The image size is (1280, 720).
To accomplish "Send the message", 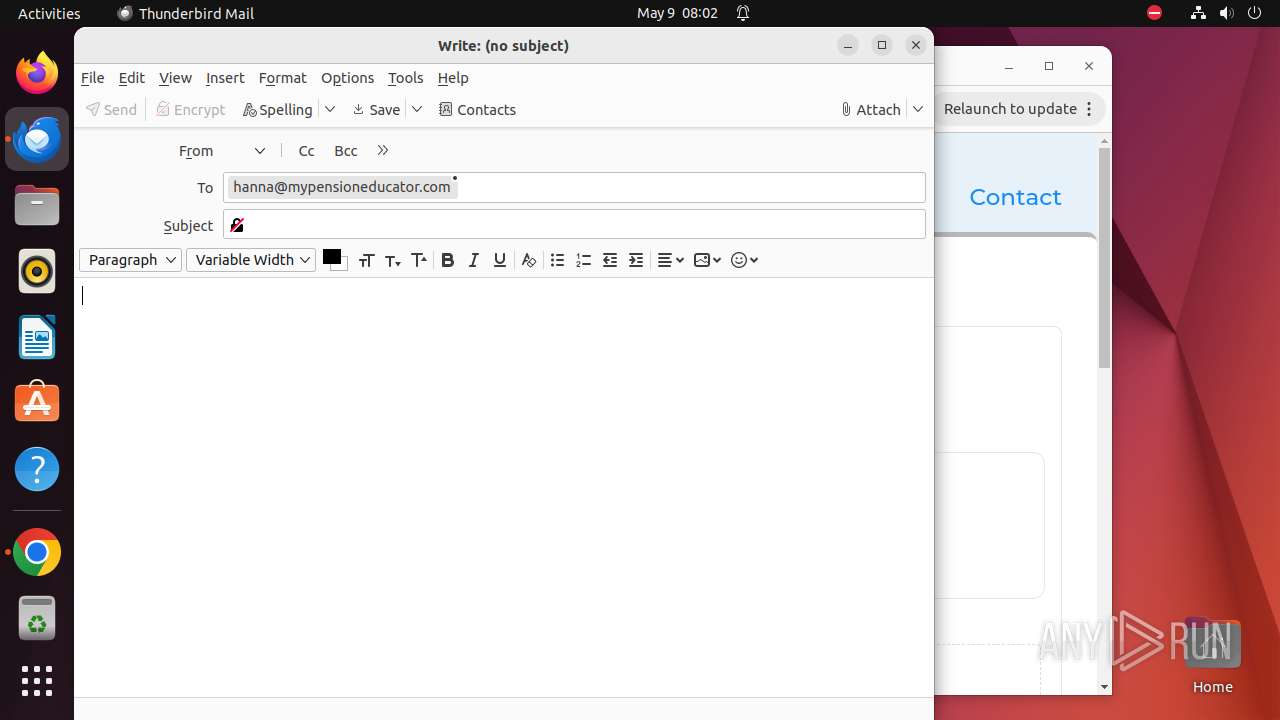I will click(x=111, y=110).
